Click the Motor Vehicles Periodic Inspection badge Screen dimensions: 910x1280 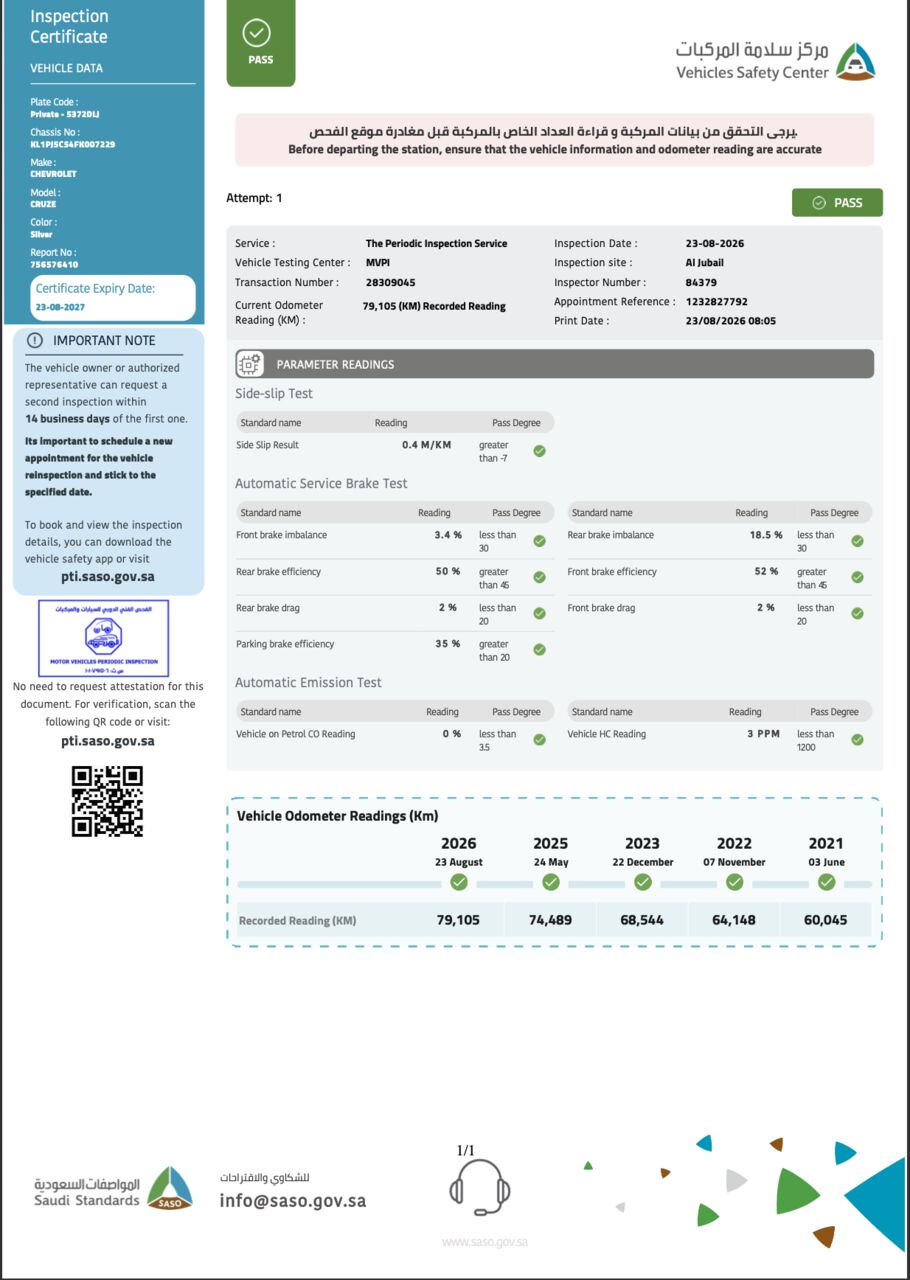click(x=104, y=638)
